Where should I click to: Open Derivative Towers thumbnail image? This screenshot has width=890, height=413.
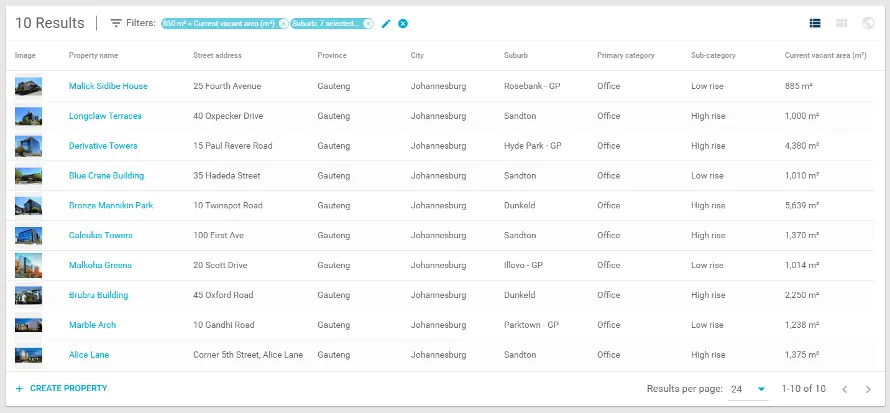28,146
